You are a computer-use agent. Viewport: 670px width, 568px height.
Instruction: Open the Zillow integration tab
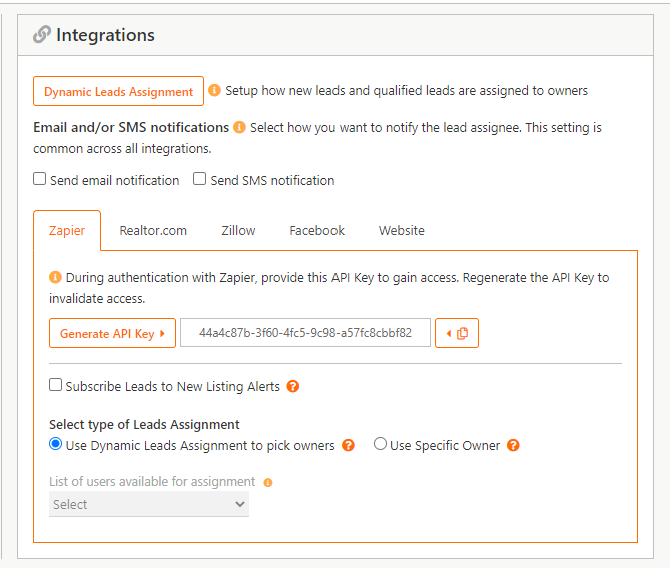238,230
